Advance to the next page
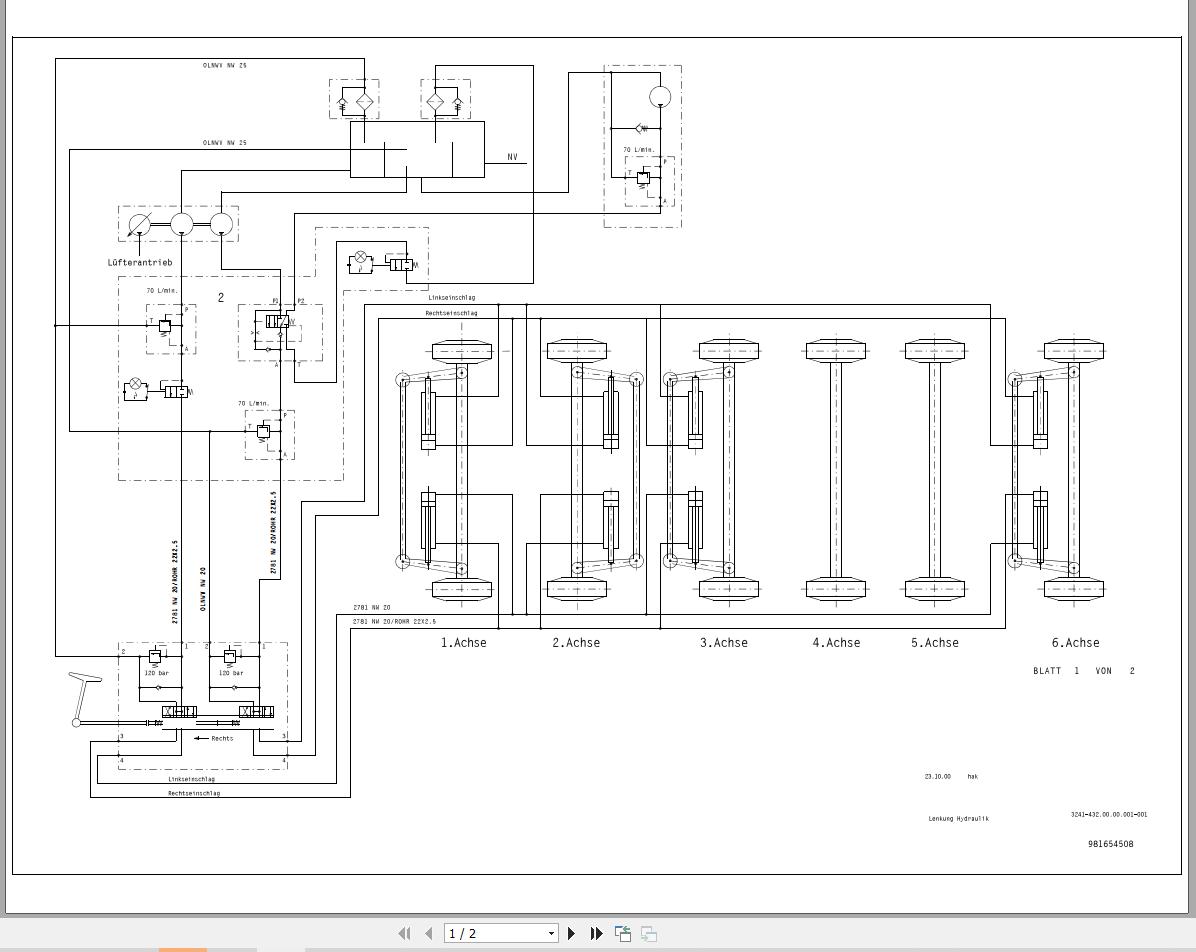 (x=572, y=933)
